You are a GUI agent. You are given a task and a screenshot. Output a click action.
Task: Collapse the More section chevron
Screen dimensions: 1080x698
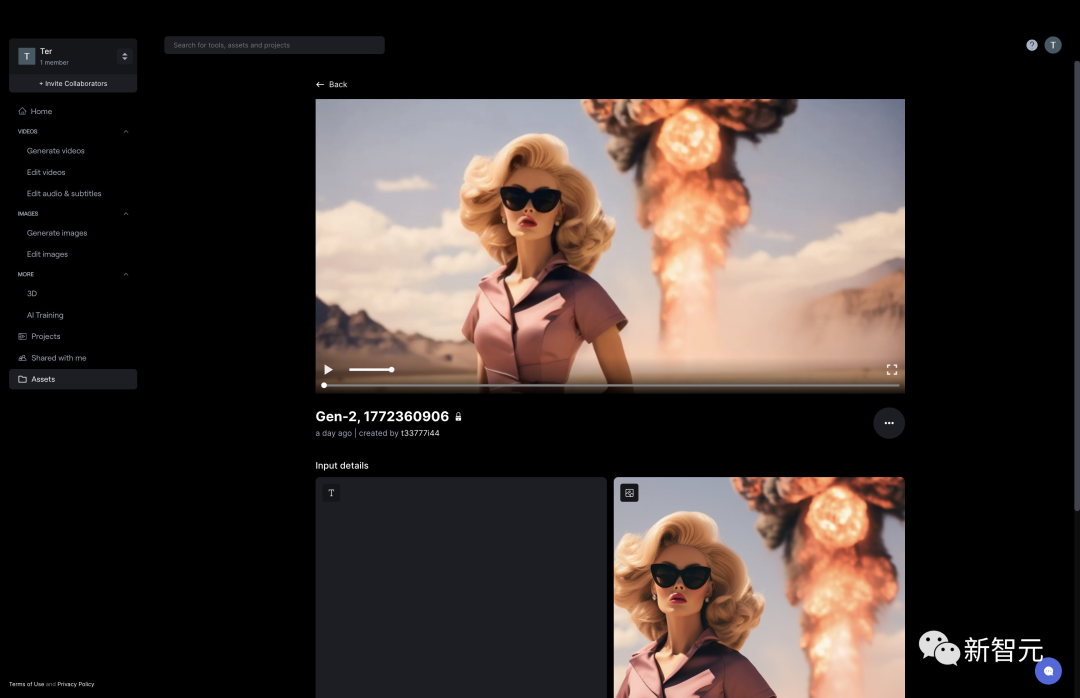[126, 274]
